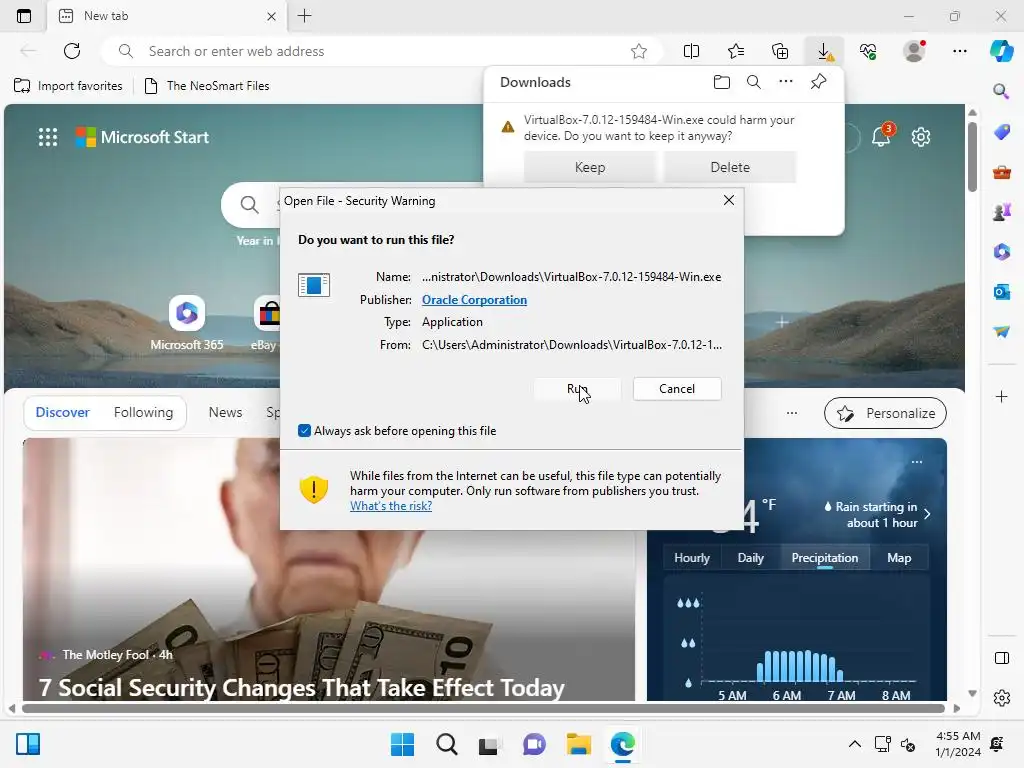Screen dimensions: 1024x768
Task: Open sidebar Search icon
Action: point(1001,91)
